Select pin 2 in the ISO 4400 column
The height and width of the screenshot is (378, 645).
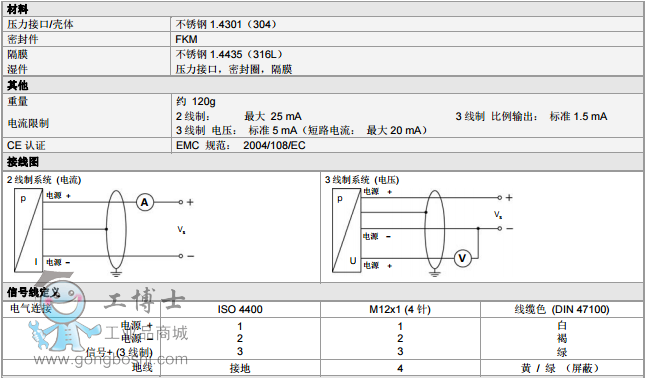(240, 339)
